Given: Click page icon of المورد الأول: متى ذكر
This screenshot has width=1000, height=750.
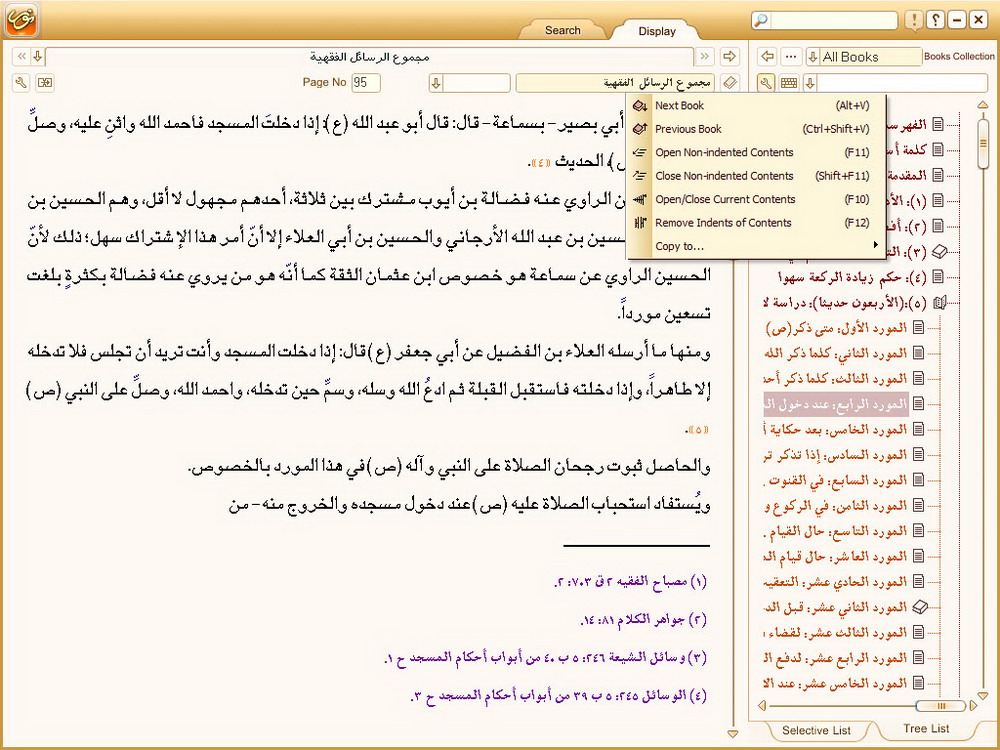Looking at the screenshot, I should pyautogui.click(x=918, y=328).
